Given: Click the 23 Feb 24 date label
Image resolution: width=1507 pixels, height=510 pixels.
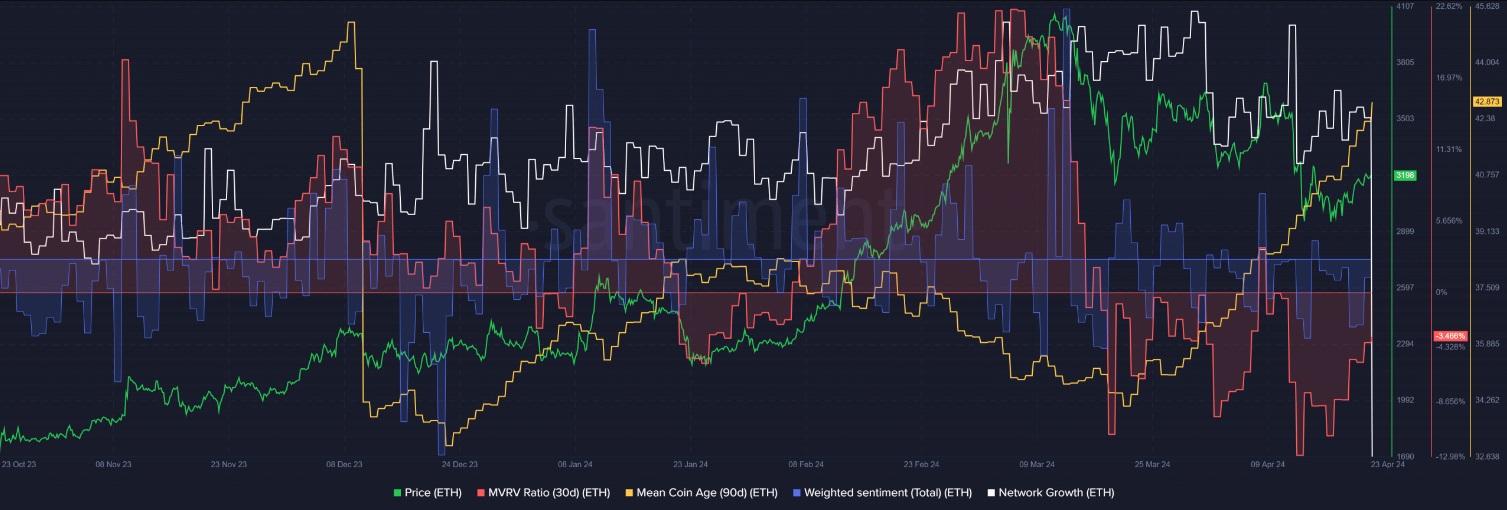Looking at the screenshot, I should (922, 464).
